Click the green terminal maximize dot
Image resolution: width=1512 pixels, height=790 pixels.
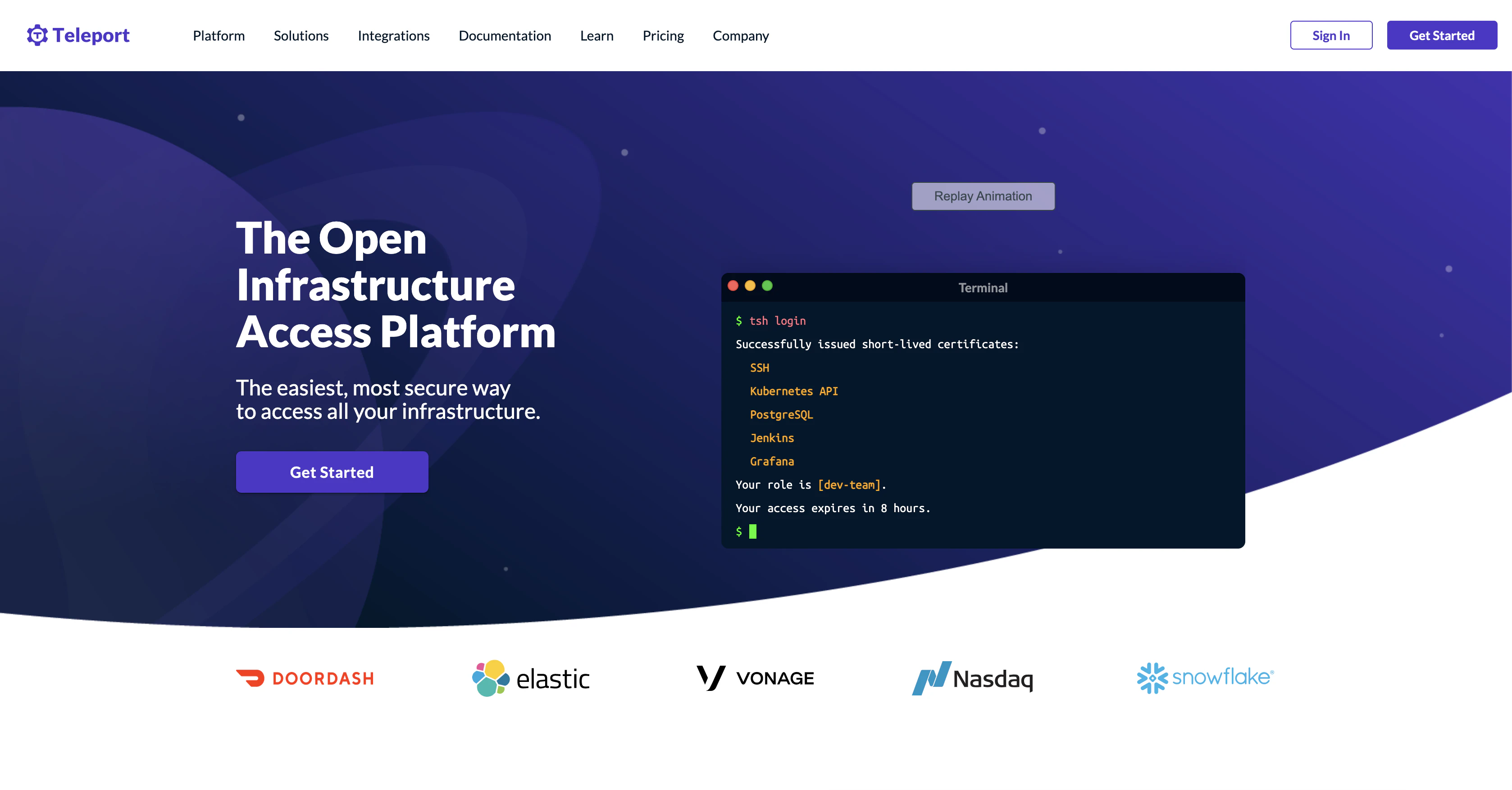pos(766,286)
